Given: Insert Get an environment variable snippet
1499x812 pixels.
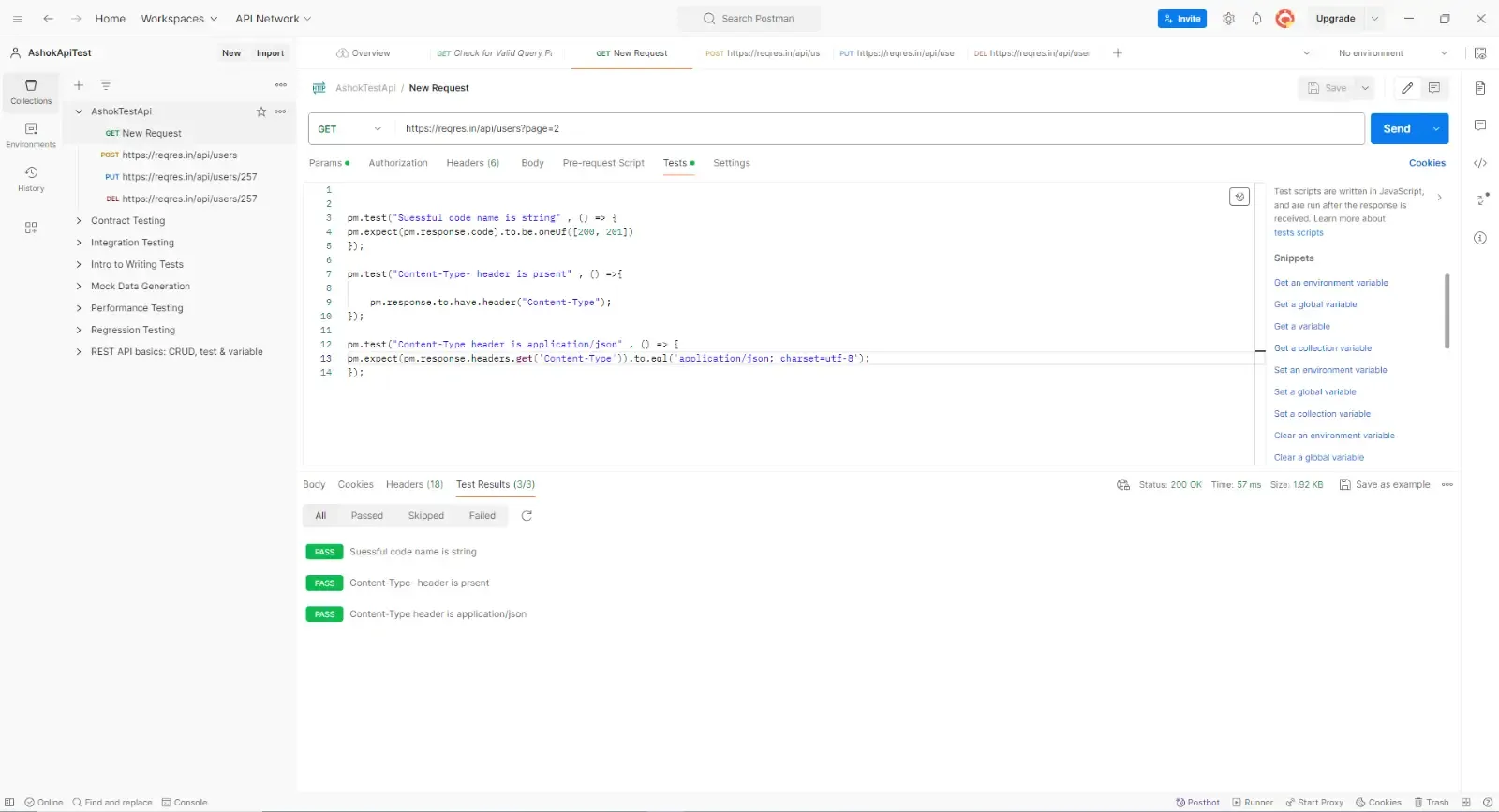Looking at the screenshot, I should click(1330, 283).
